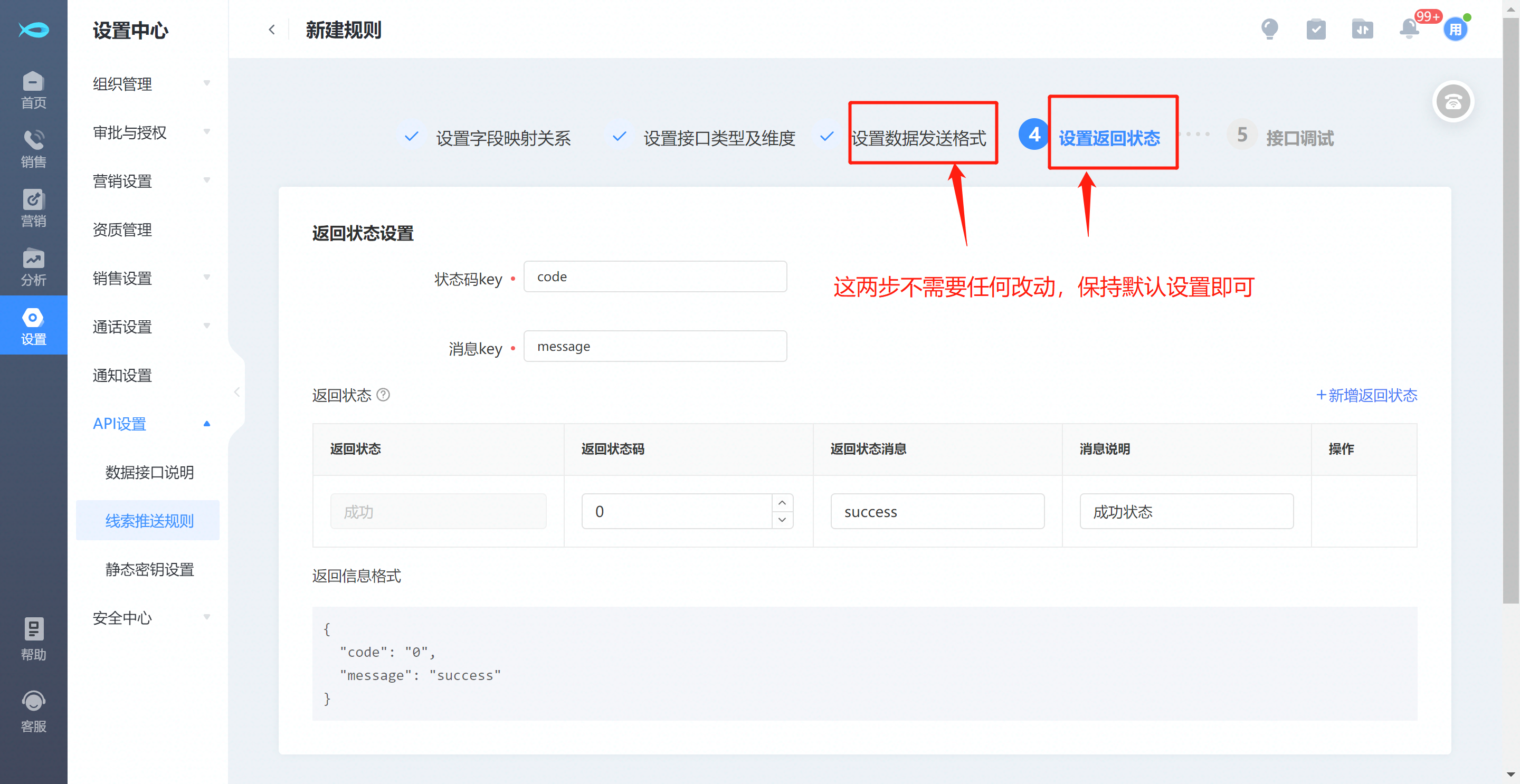Expand 组织管理 menu
Viewport: 1520px width, 784px height.
coord(151,84)
